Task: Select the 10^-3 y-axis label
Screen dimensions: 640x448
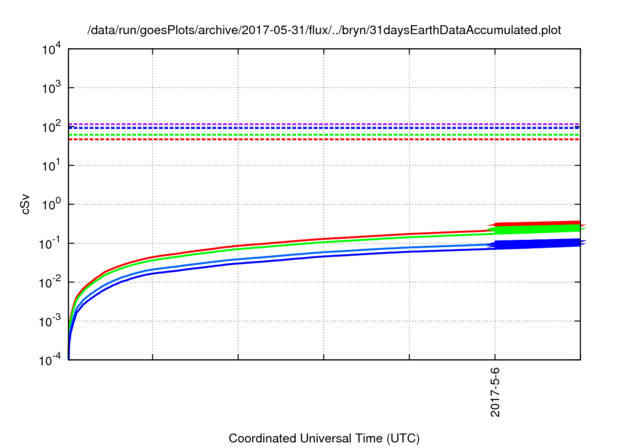Action: [51, 321]
